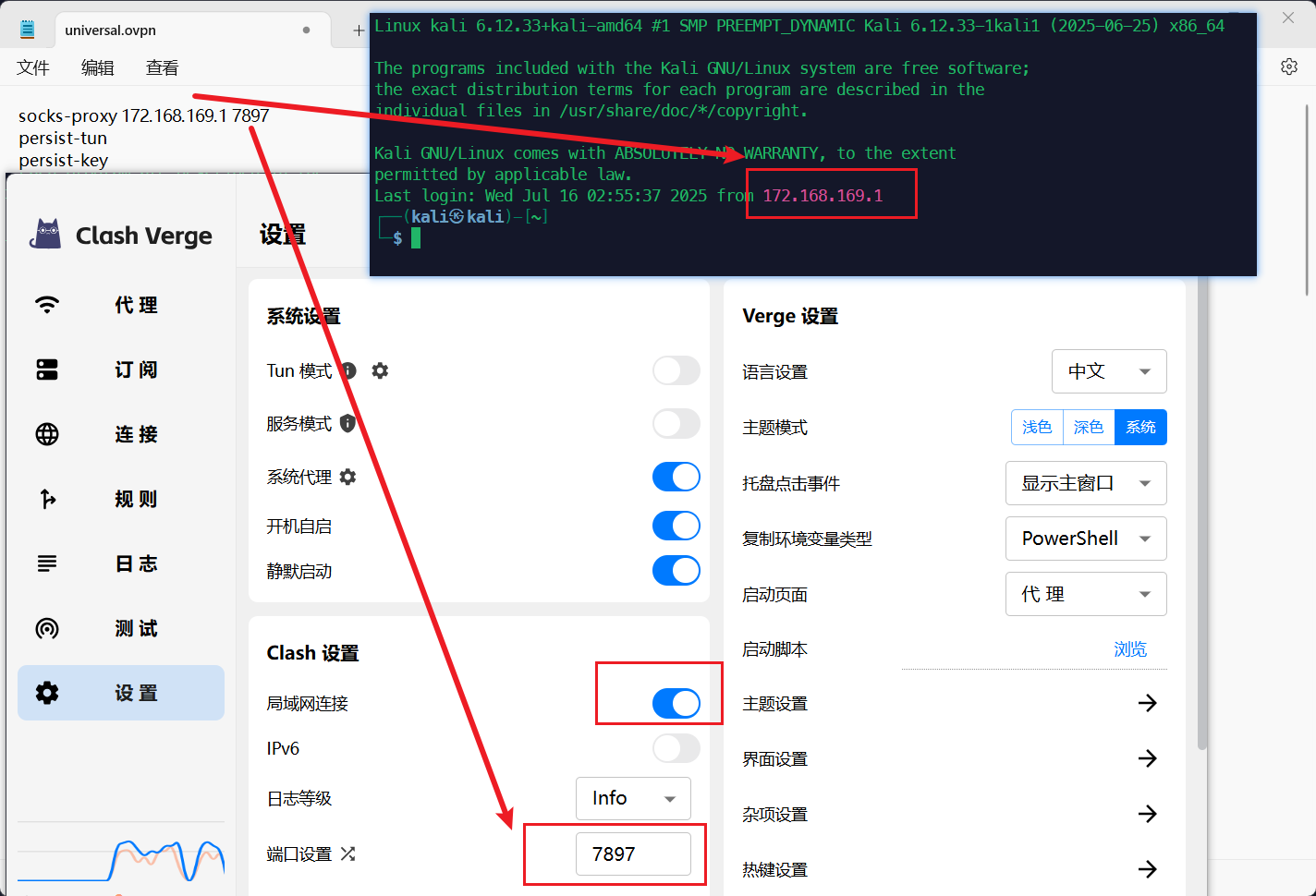
Task: Open interface settings arrow
Action: point(1148,758)
